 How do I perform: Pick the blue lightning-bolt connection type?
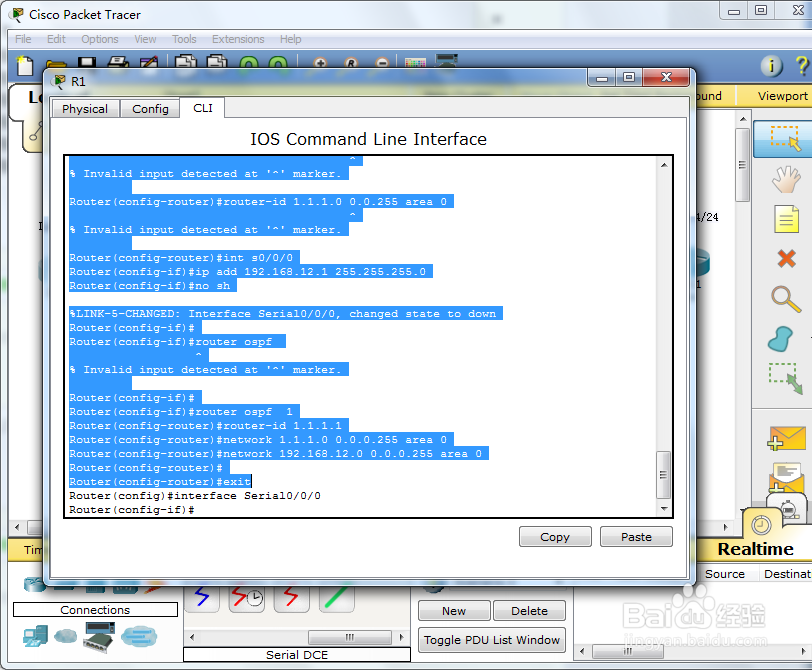(x=202, y=597)
